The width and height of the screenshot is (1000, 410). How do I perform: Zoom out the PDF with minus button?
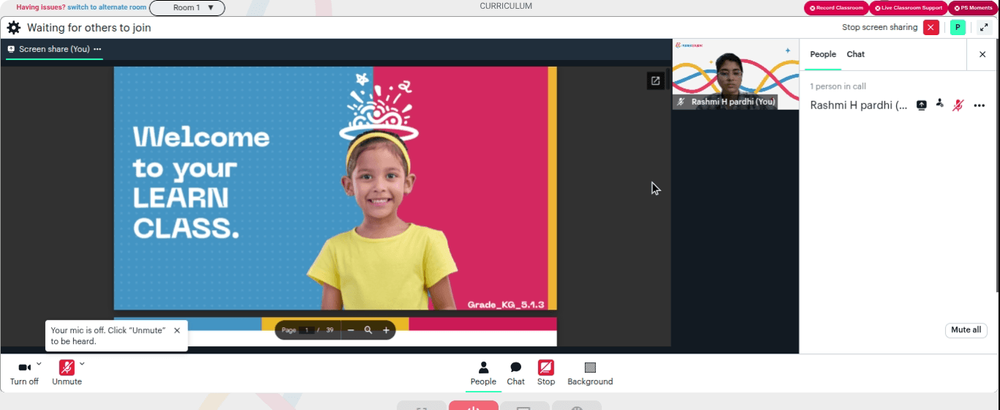[x=351, y=330]
